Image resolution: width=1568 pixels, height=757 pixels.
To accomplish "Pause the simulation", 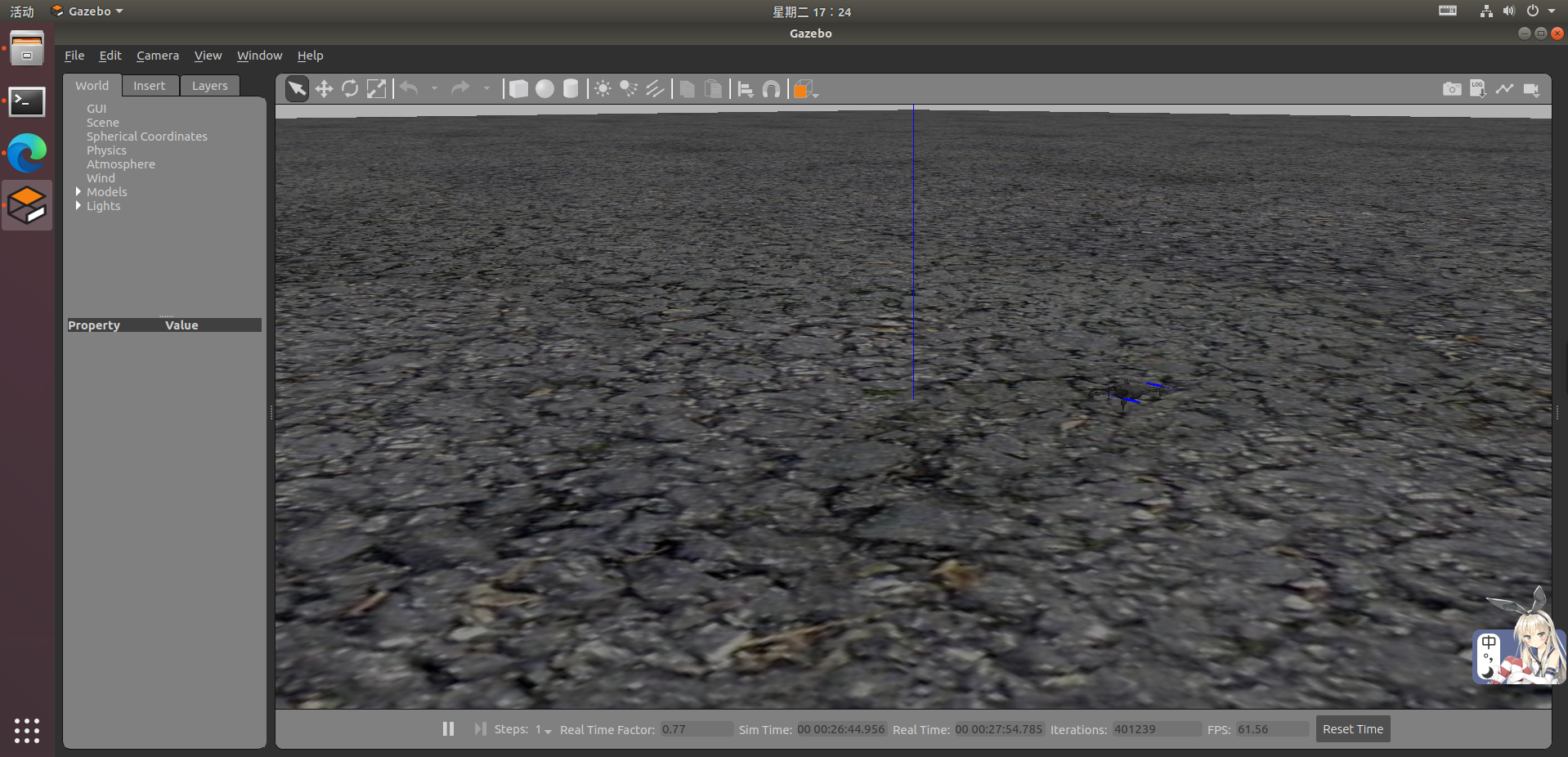I will pos(448,728).
